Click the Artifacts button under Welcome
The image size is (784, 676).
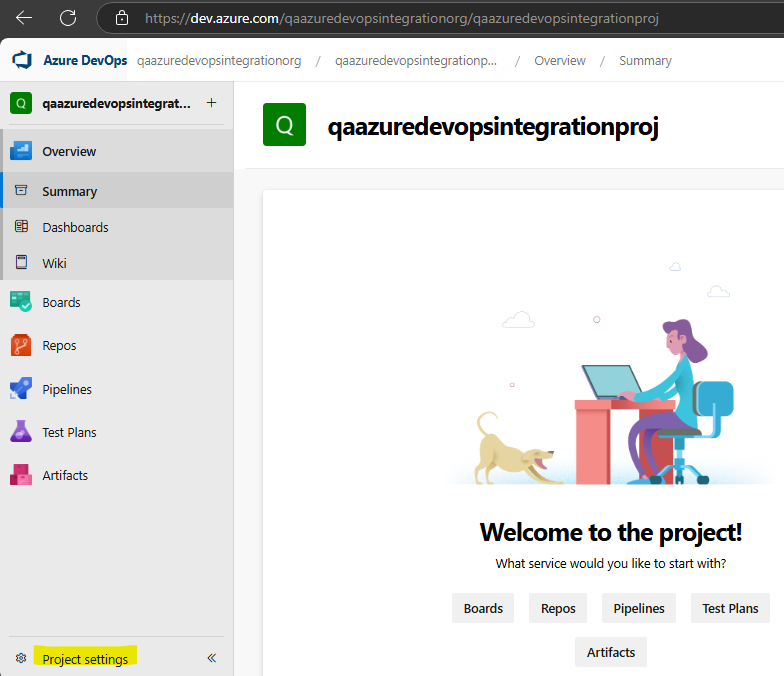click(x=610, y=652)
